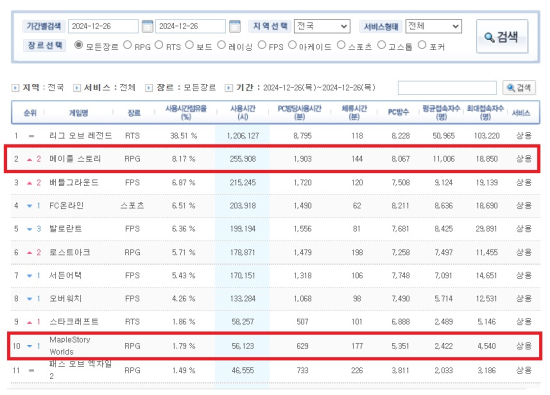
Task: Click the red up arrow in 로스트아크 row
Action: [29, 253]
